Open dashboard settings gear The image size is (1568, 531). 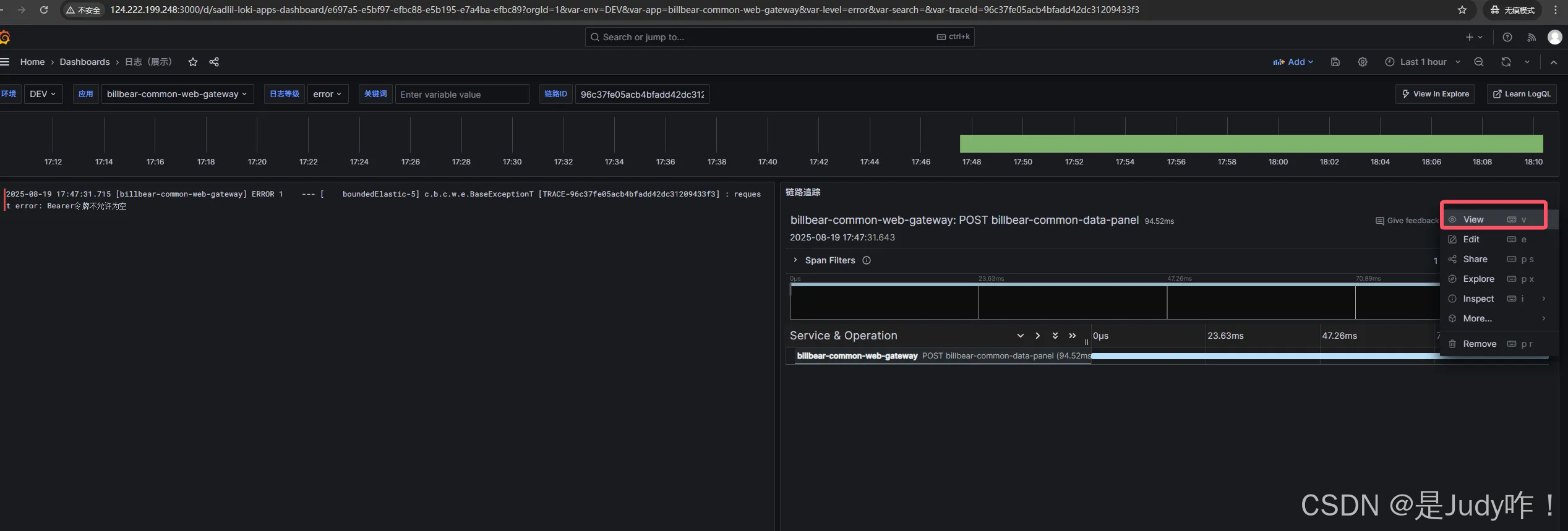1363,62
